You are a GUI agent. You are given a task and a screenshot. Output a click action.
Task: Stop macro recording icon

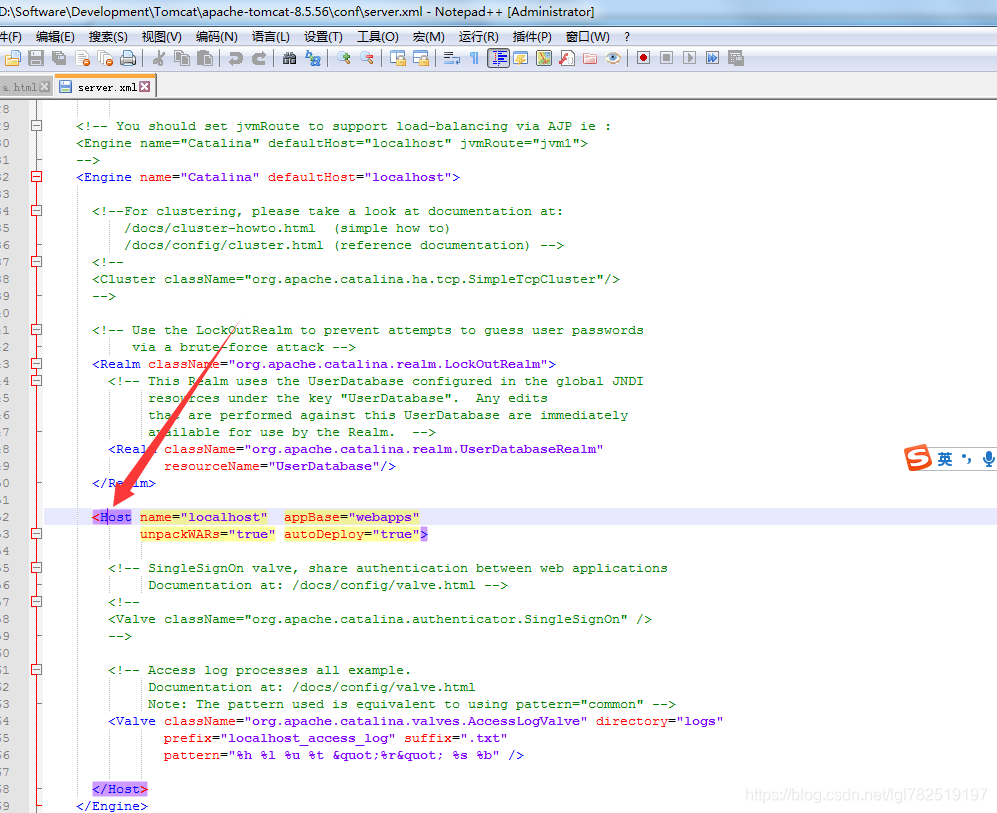click(666, 58)
